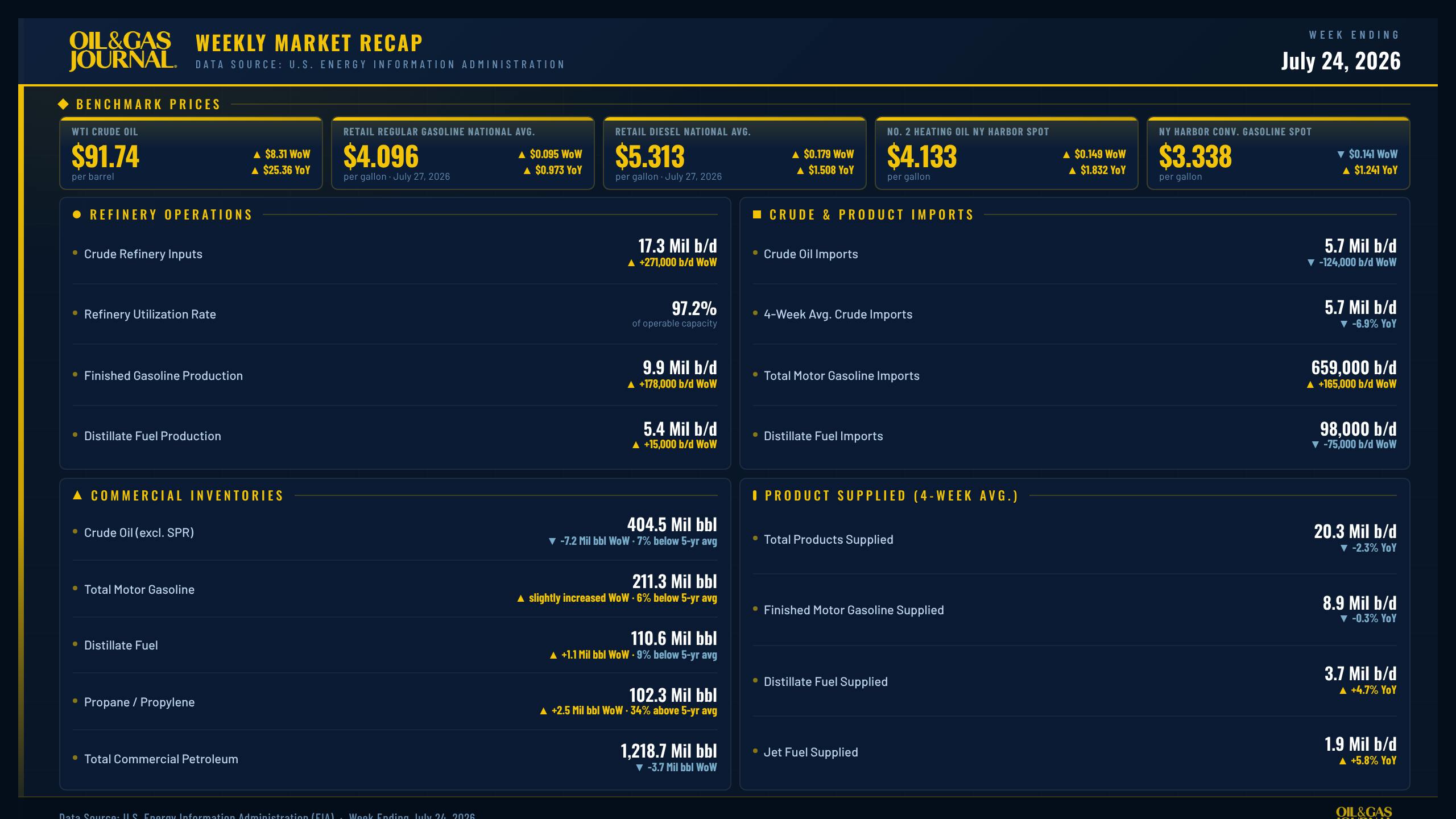Click the 97.2% utilization value
The image size is (1456, 819).
tap(694, 308)
